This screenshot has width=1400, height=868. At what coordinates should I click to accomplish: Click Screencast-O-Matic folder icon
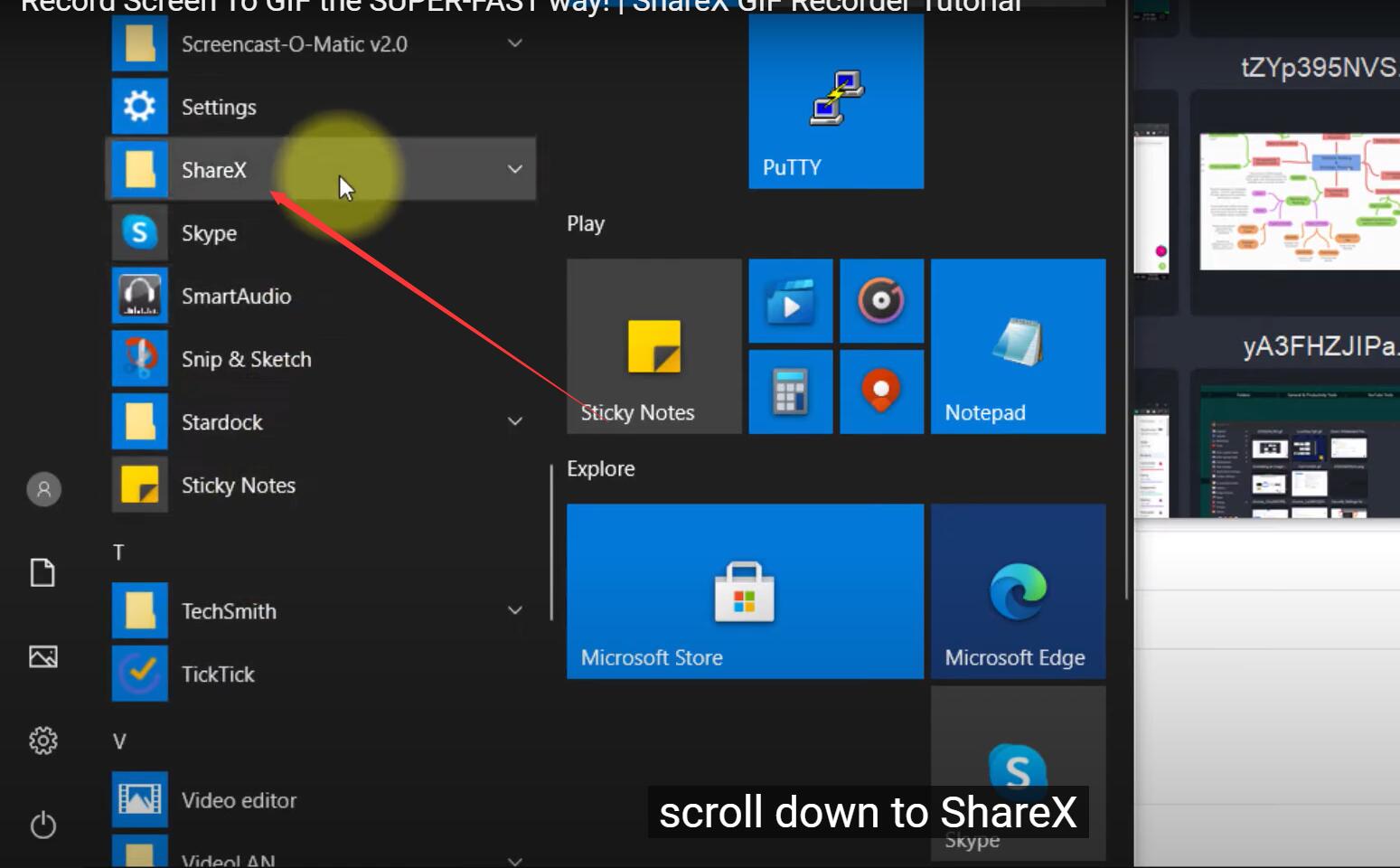click(140, 43)
